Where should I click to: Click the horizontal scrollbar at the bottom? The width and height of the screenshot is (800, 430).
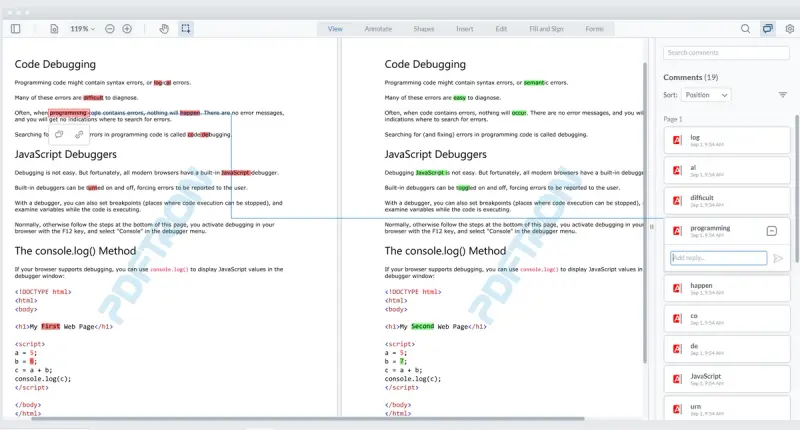(x=308, y=419)
